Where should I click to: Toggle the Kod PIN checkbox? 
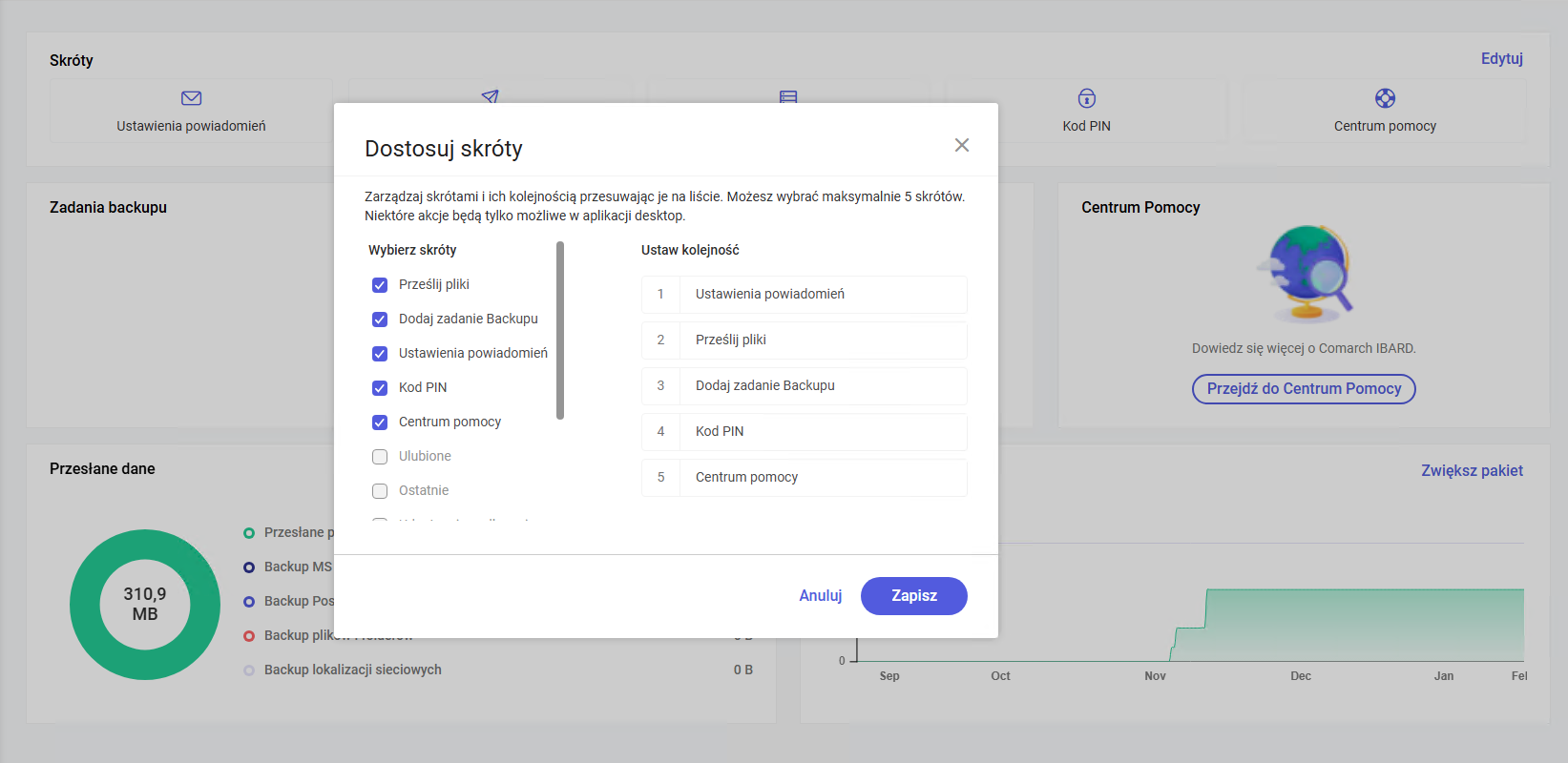(x=380, y=388)
